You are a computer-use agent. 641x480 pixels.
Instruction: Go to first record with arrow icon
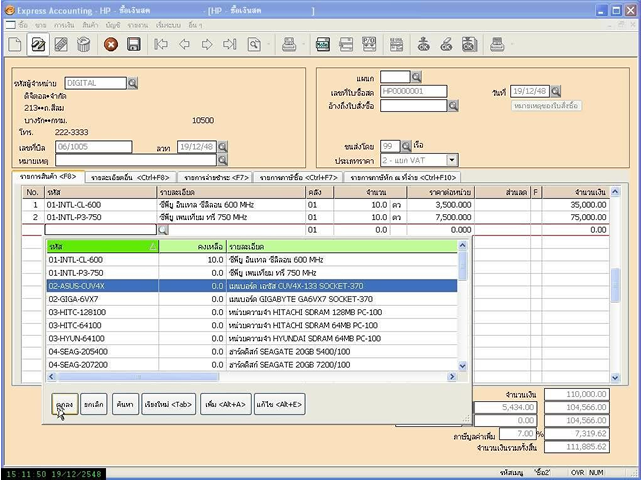pos(161,44)
